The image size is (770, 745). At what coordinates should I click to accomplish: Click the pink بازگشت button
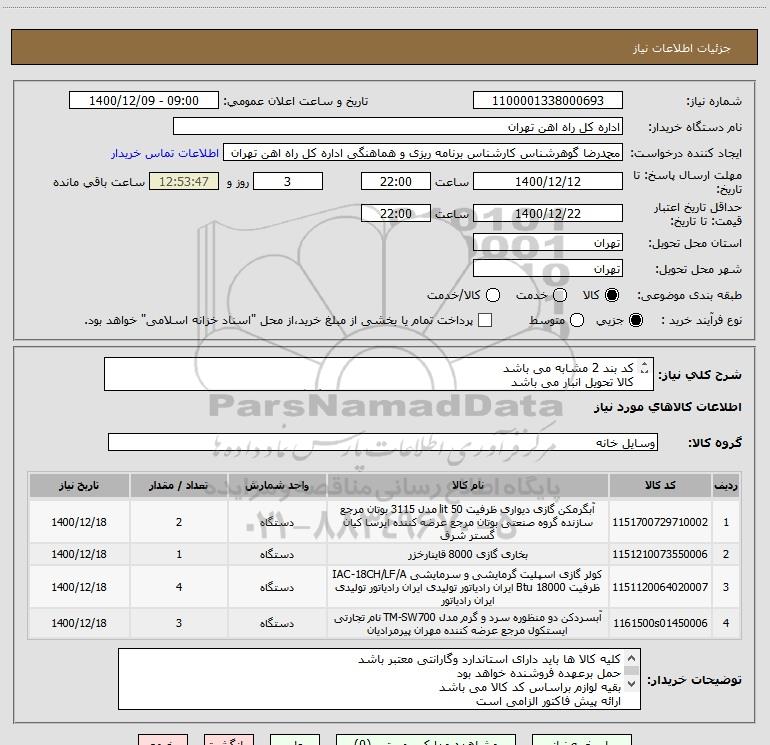point(229,740)
